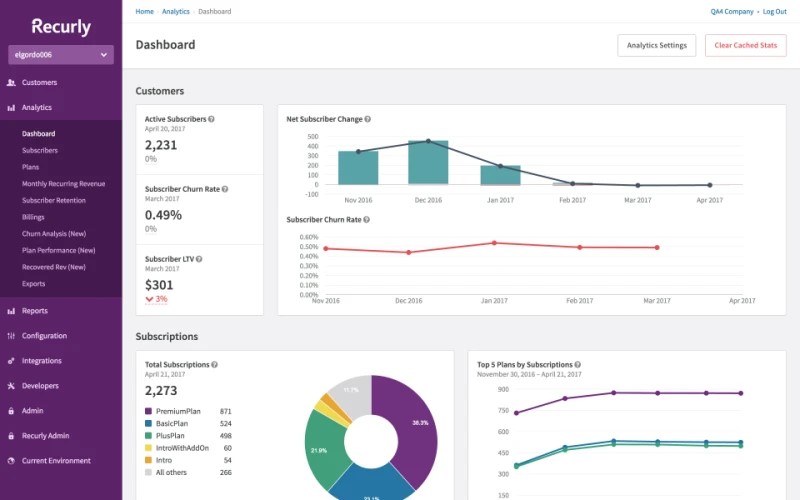Click the Recurly Admin lock icon
The image size is (800, 500).
coord(11,436)
